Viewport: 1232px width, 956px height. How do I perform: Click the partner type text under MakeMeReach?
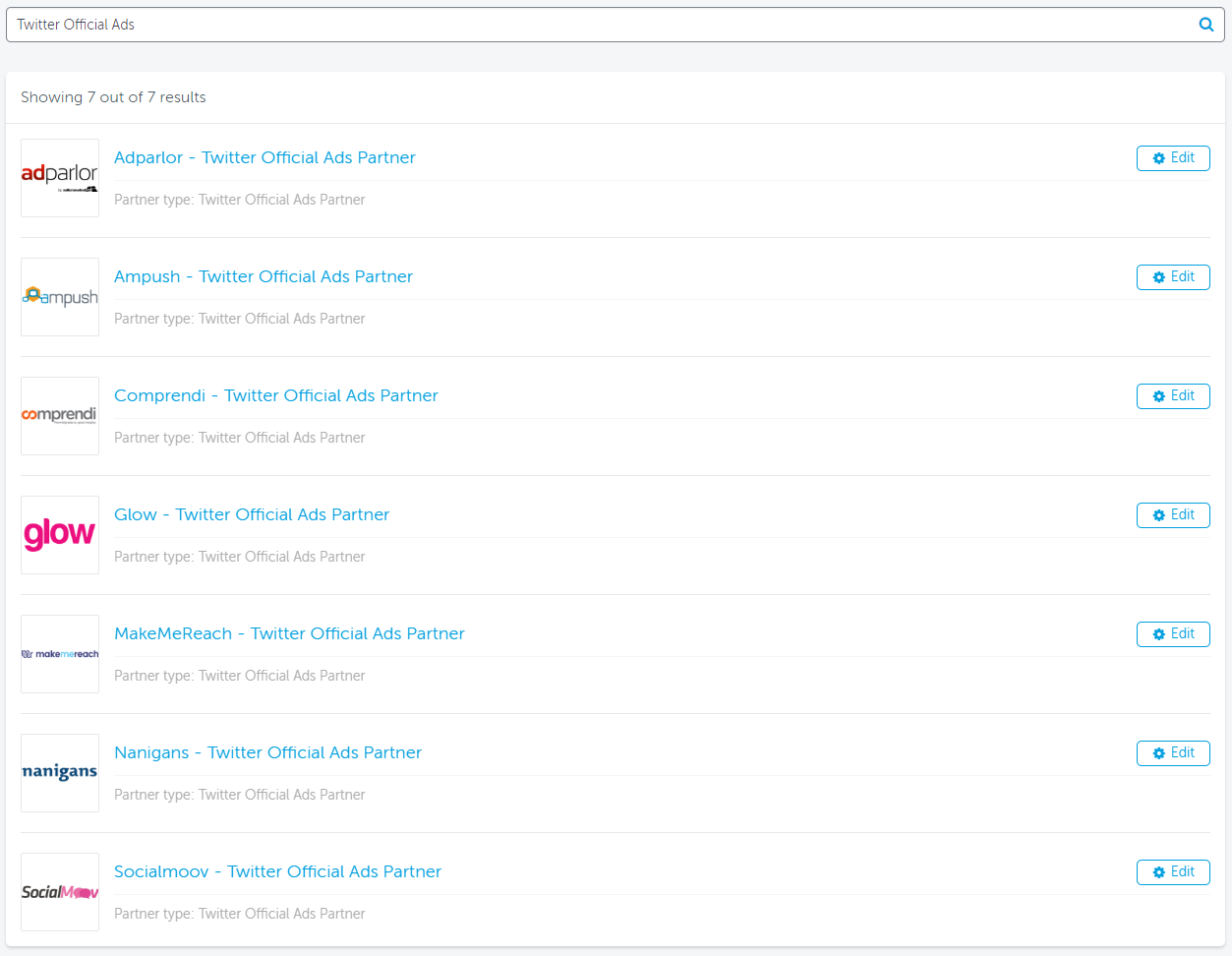(239, 676)
